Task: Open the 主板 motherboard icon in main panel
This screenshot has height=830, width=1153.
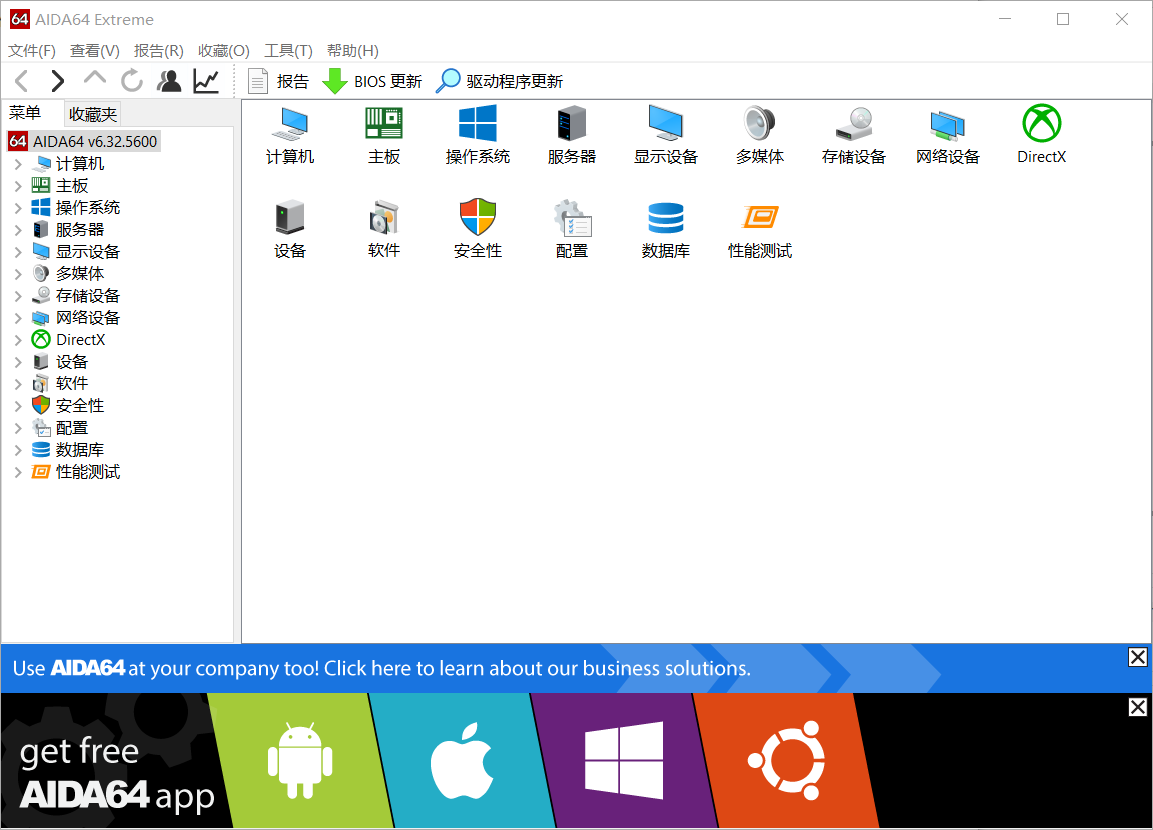Action: [384, 135]
